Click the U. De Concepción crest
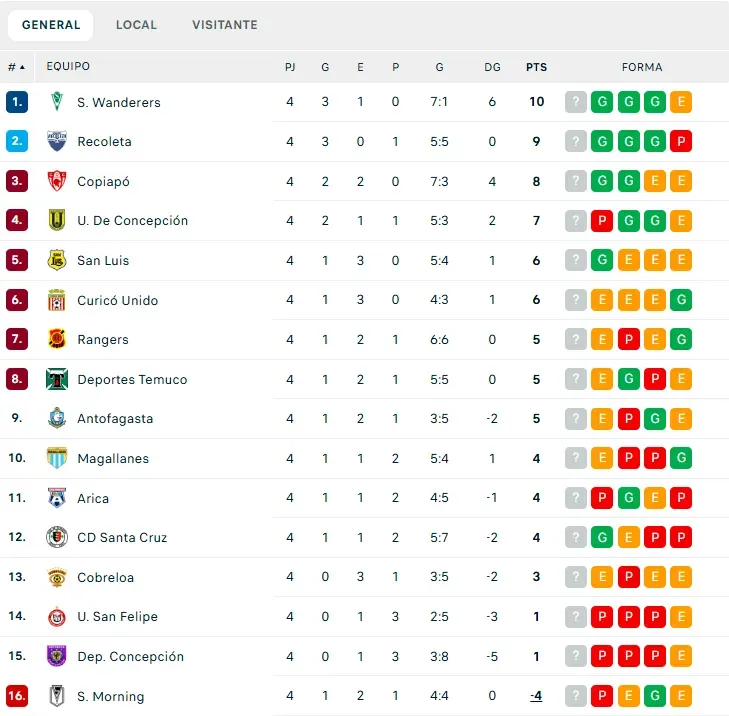This screenshot has height=716, width=729. 57,220
